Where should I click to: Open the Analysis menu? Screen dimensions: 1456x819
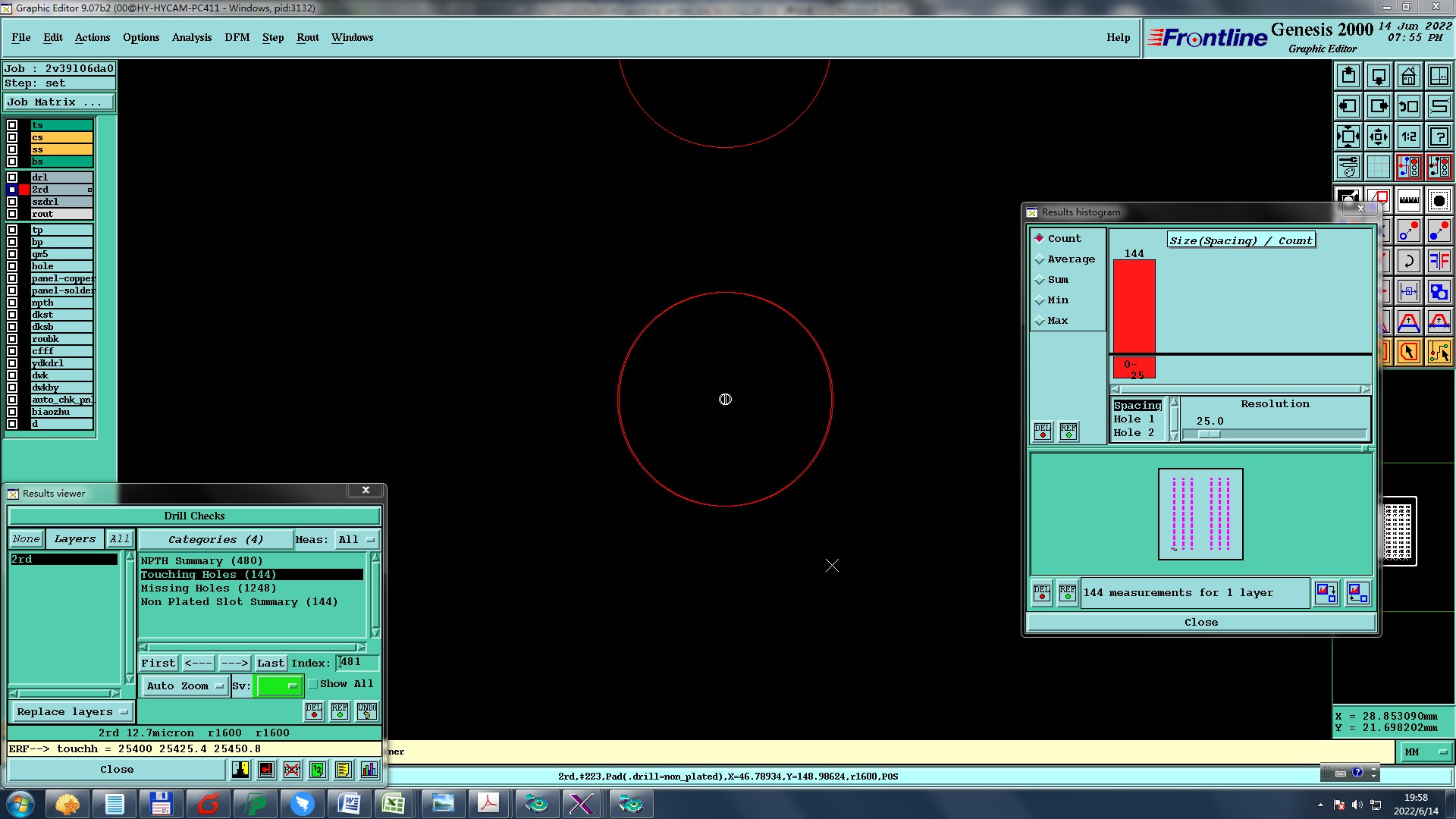pos(191,38)
